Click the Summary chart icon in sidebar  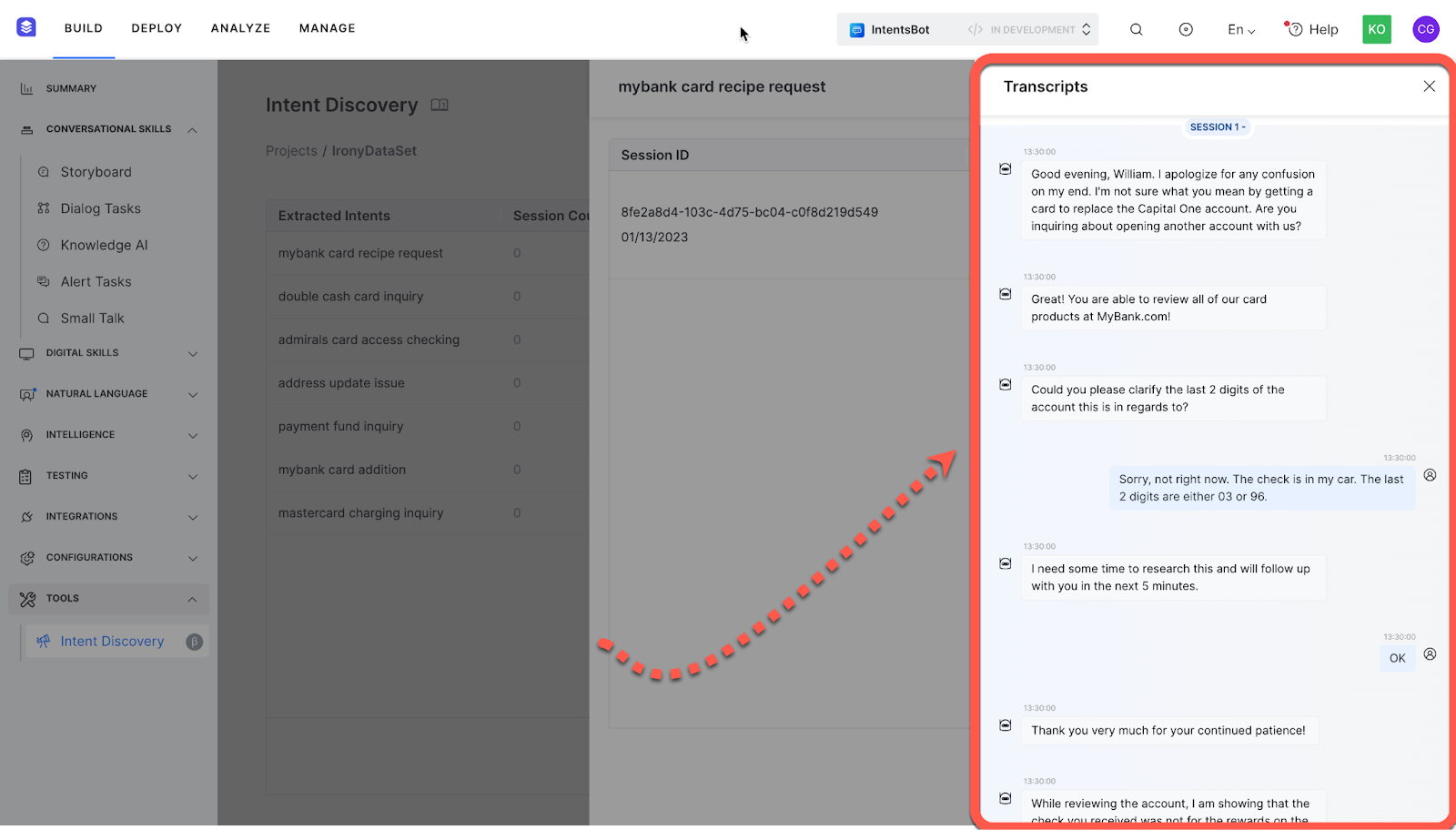(x=26, y=88)
